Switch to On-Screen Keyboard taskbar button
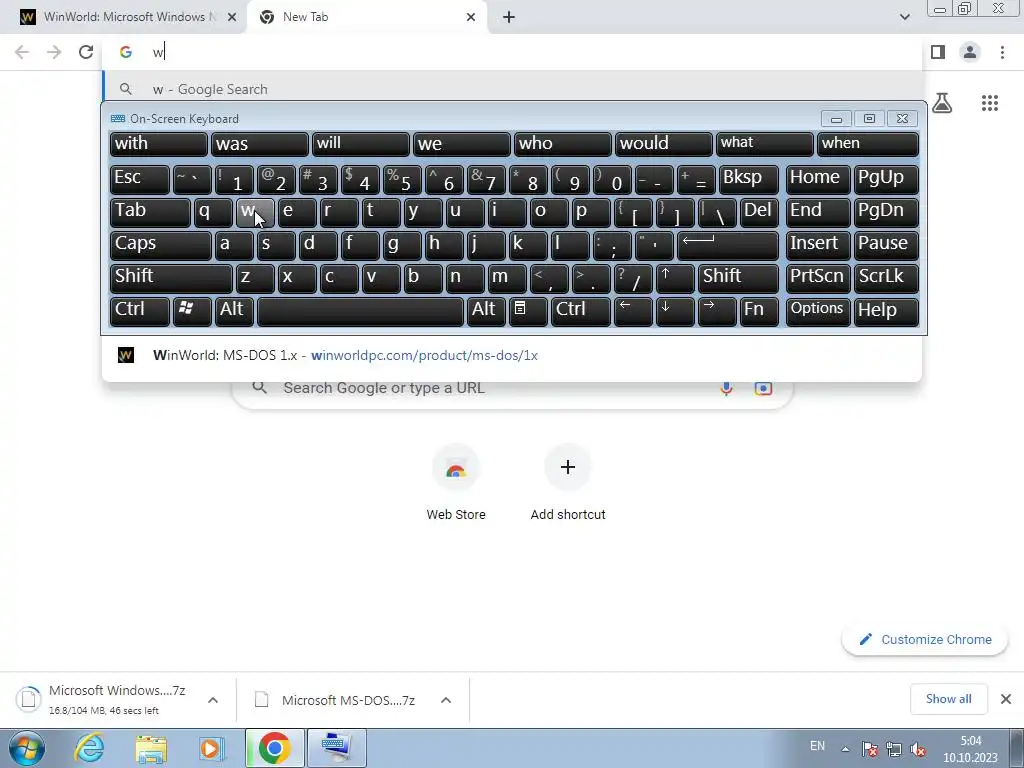The image size is (1024, 768). pos(336,748)
